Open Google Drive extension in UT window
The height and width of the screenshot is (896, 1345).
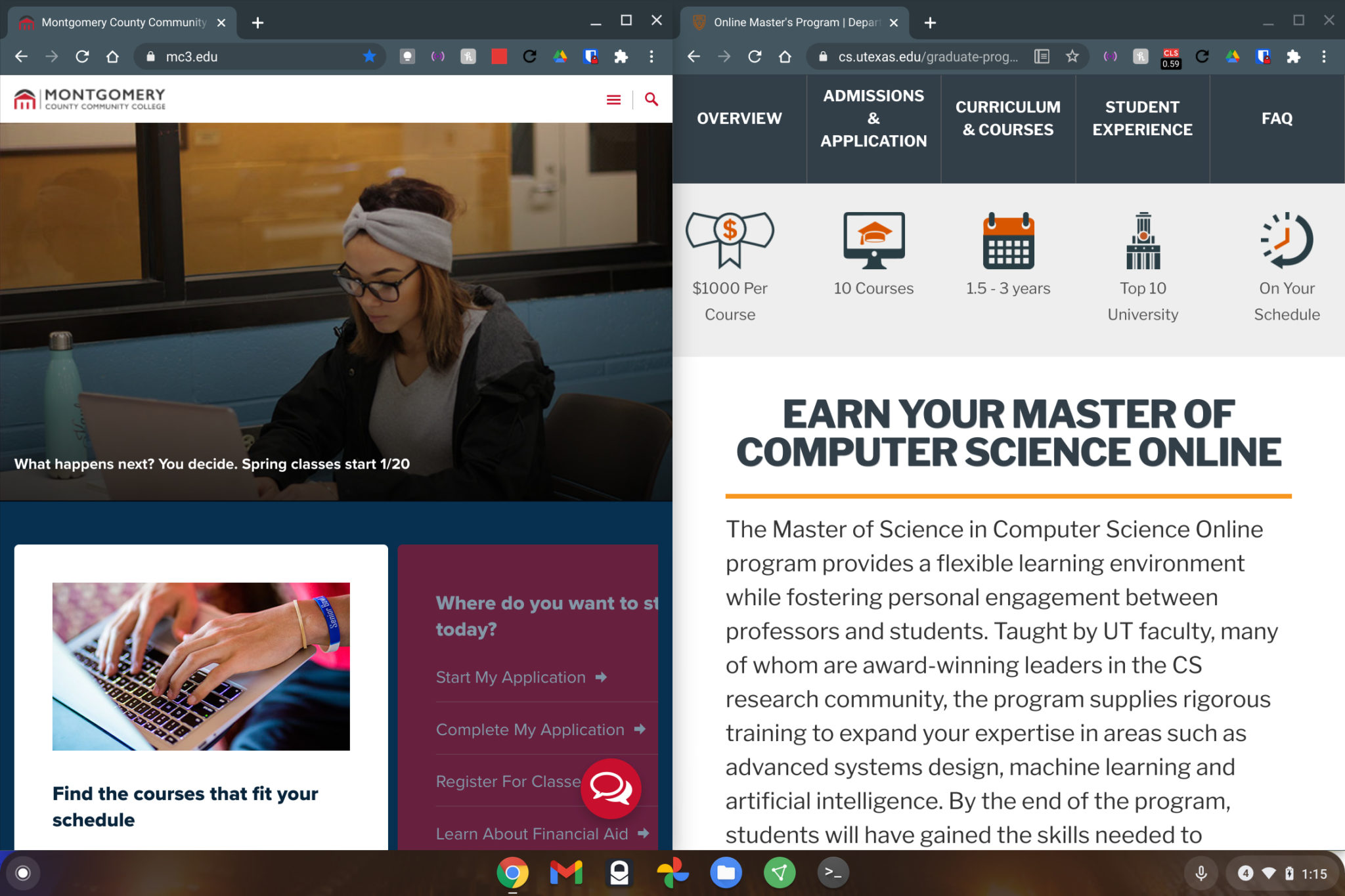(x=1233, y=56)
